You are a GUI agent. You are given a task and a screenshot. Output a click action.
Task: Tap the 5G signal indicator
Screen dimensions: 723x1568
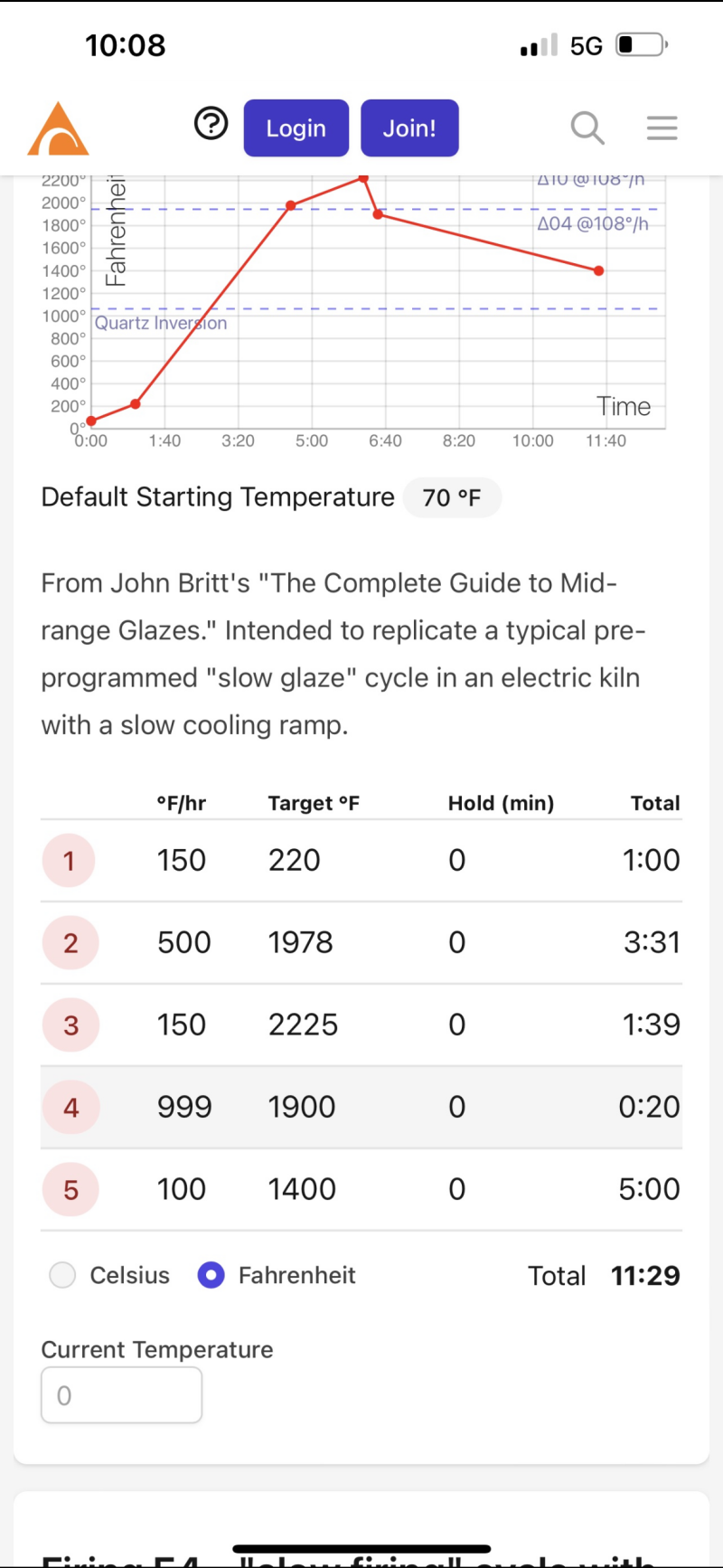pos(586,46)
